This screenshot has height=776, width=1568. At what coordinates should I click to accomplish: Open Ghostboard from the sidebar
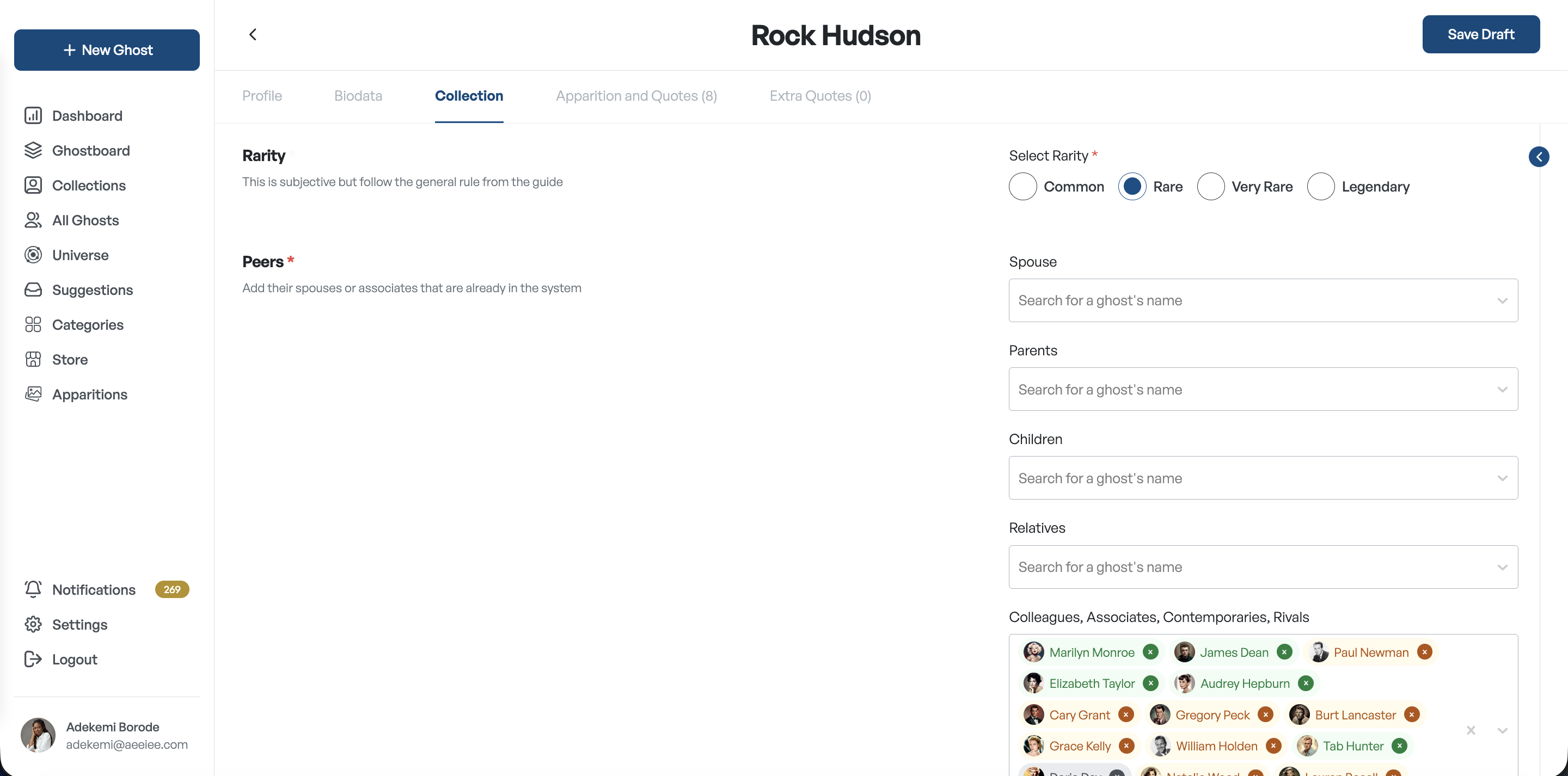[91, 150]
